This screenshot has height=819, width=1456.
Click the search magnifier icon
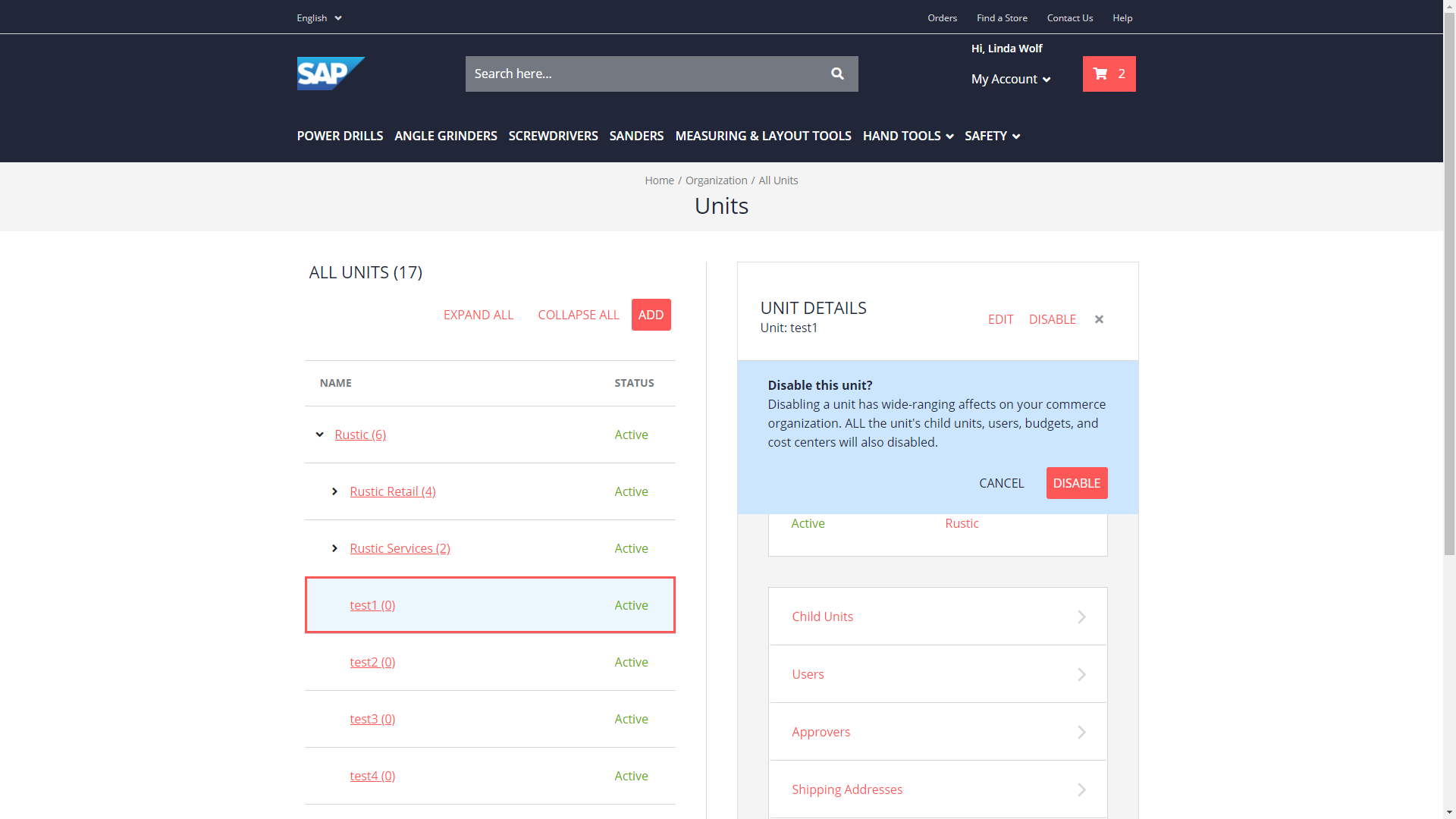837,74
